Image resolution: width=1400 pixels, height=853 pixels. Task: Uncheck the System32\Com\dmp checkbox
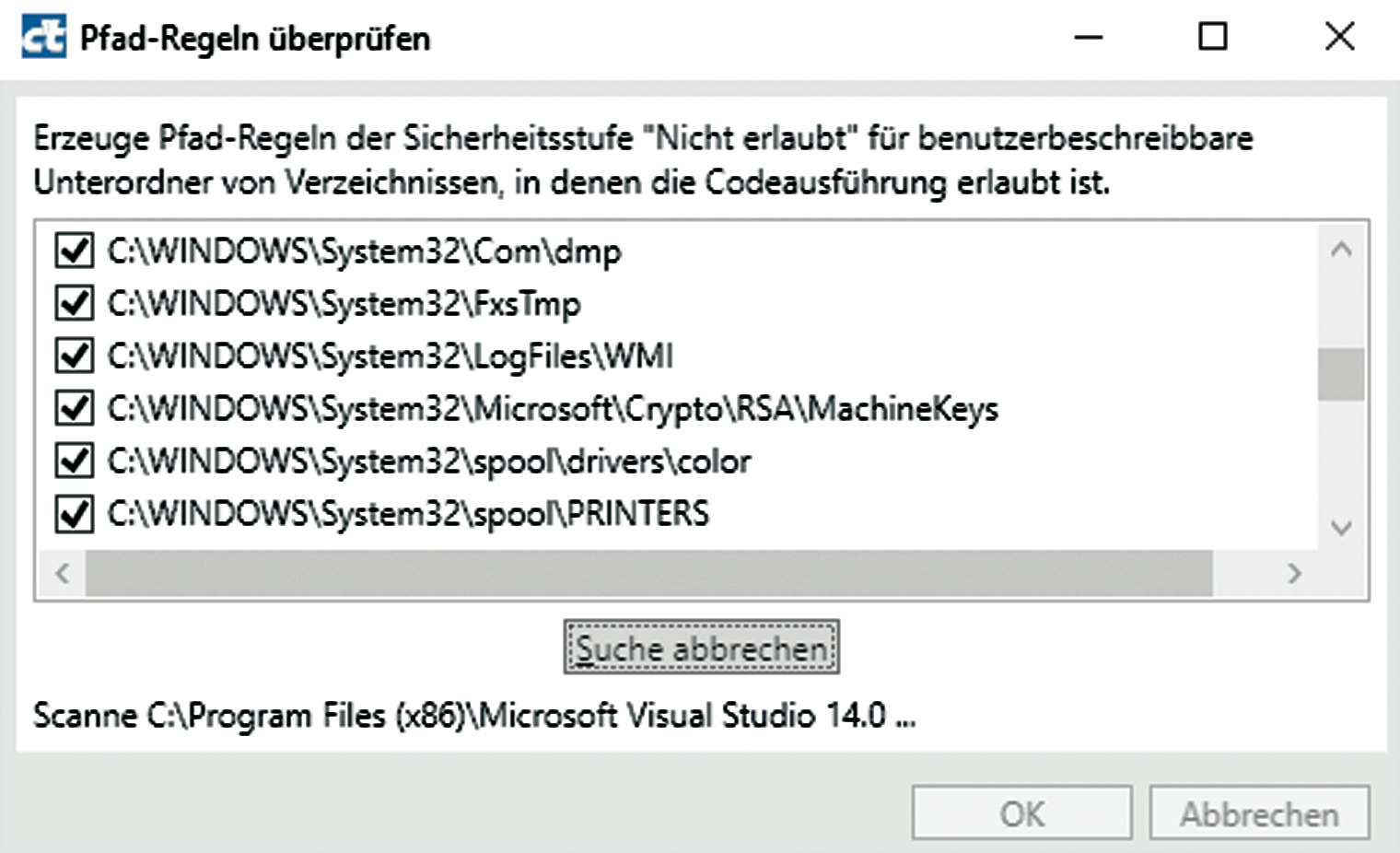pyautogui.click(x=75, y=251)
